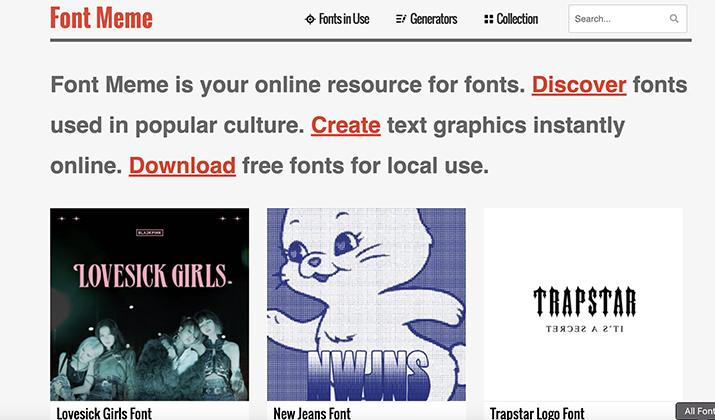This screenshot has height=420, width=715.
Task: Click the Font Meme site logo
Action: tap(101, 18)
